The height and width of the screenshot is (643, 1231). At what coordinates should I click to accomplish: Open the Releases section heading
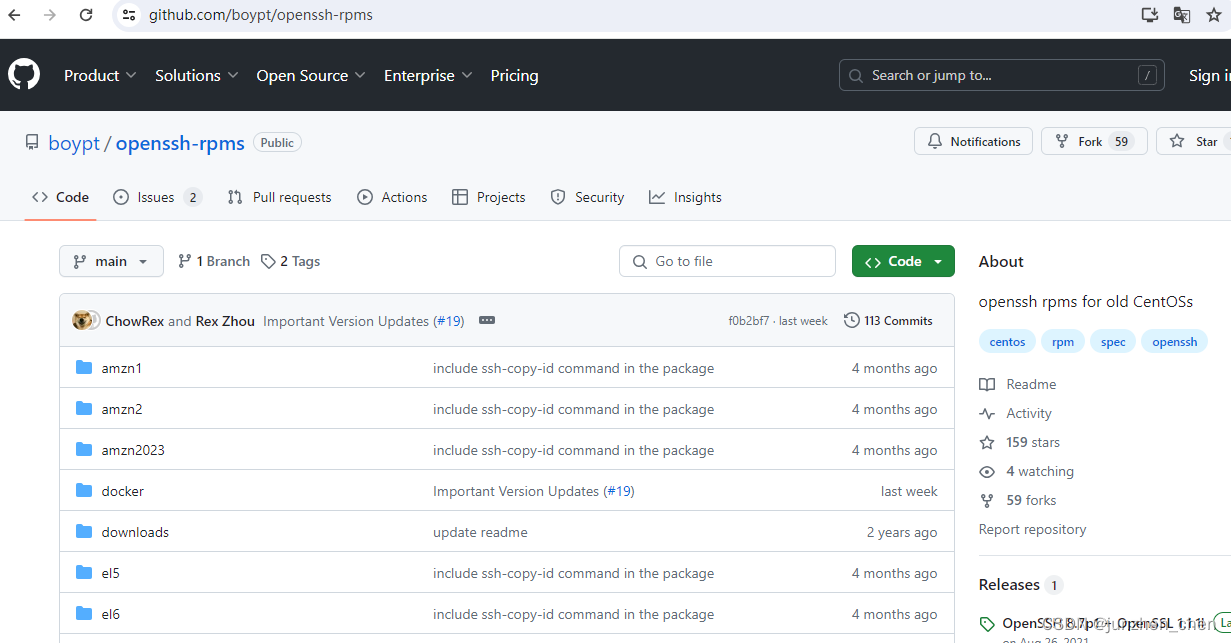[1009, 585]
